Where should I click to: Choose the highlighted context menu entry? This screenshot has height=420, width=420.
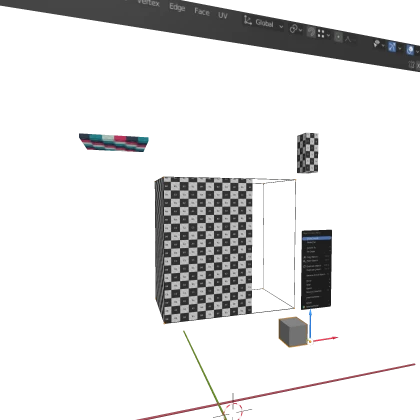[317, 238]
